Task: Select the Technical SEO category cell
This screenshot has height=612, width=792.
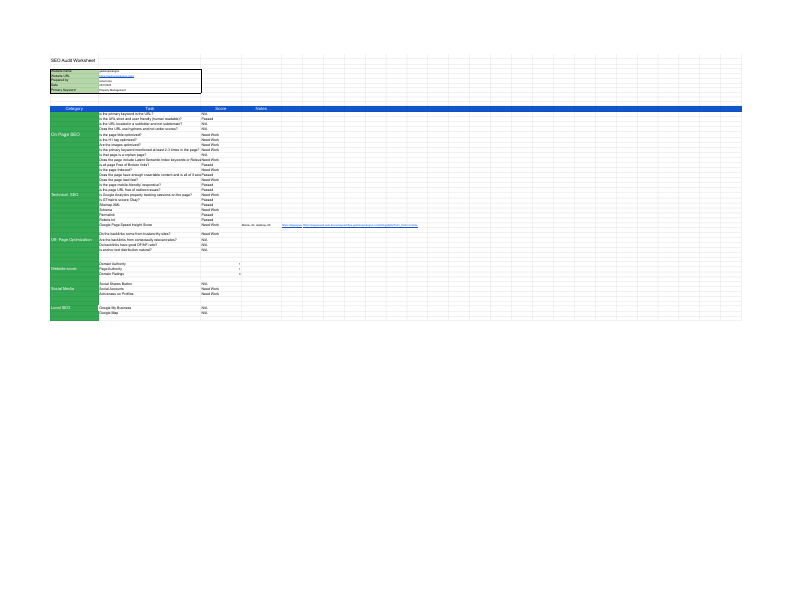Action: 74,194
